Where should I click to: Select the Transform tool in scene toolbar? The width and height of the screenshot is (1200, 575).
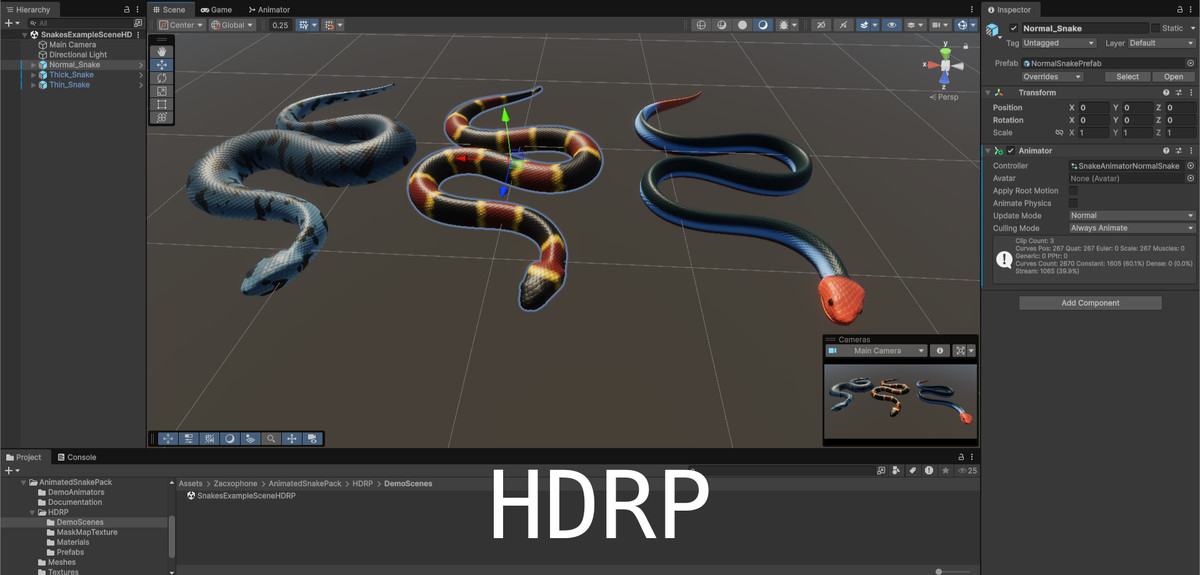click(162, 117)
